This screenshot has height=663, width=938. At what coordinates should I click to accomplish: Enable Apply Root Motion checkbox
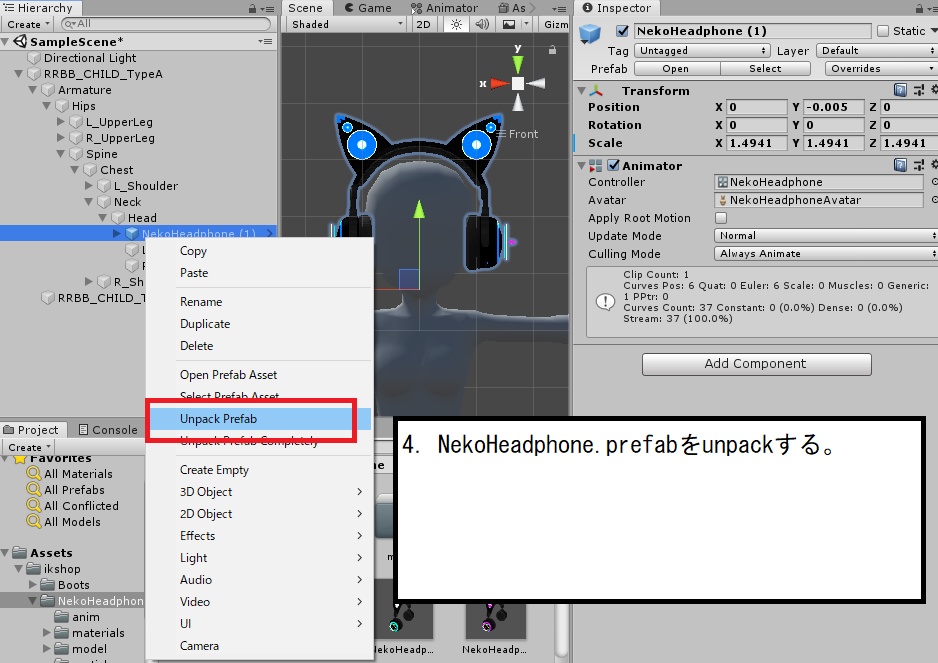(721, 218)
